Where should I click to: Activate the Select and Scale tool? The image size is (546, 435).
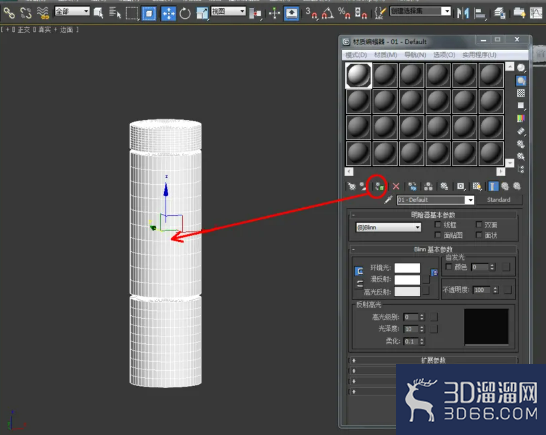coord(202,13)
